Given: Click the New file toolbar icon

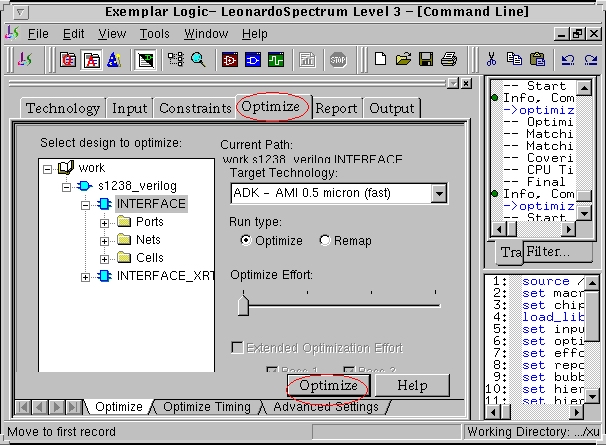Looking at the screenshot, I should pyautogui.click(x=381, y=60).
